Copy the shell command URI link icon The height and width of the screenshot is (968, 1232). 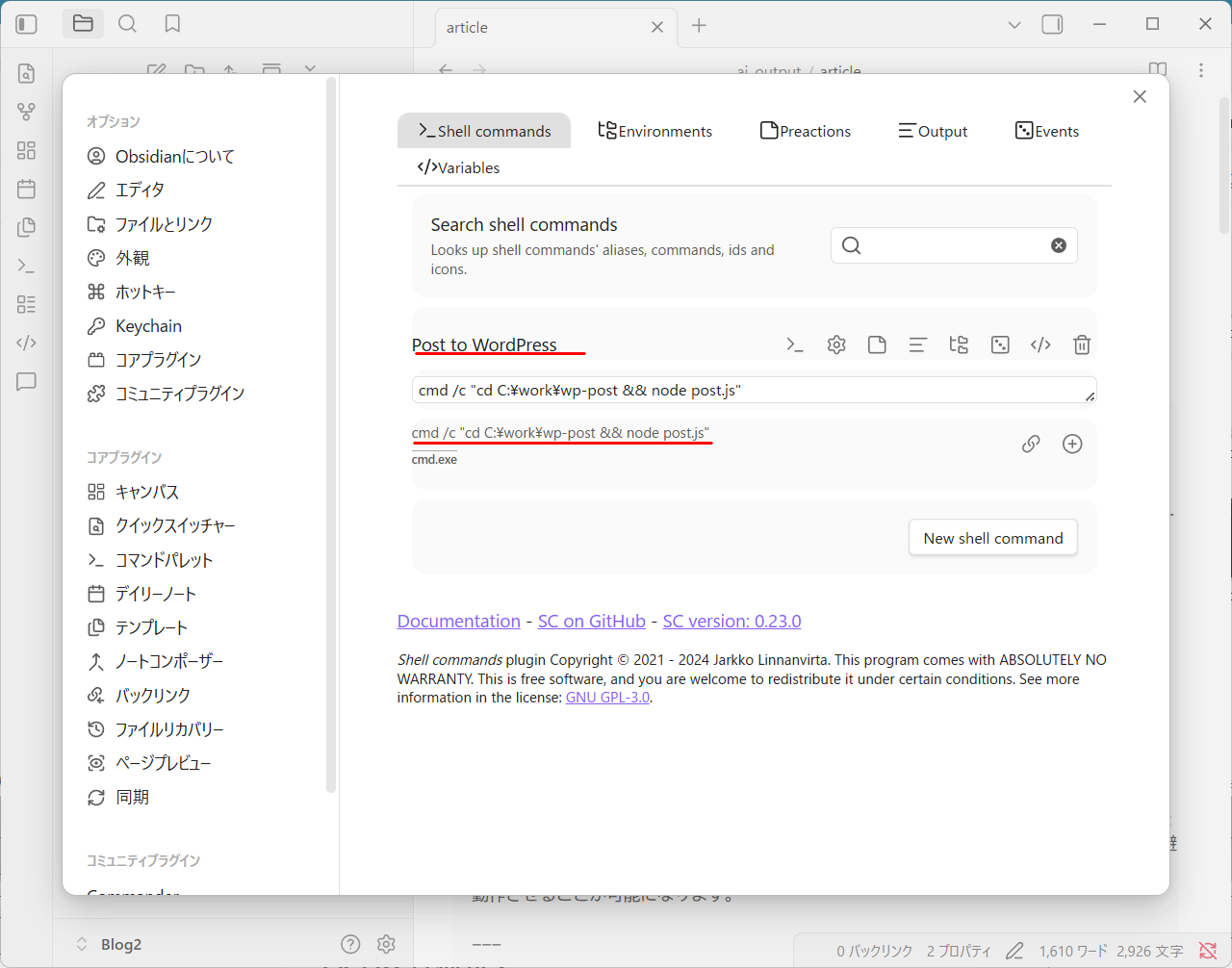[x=1031, y=444]
